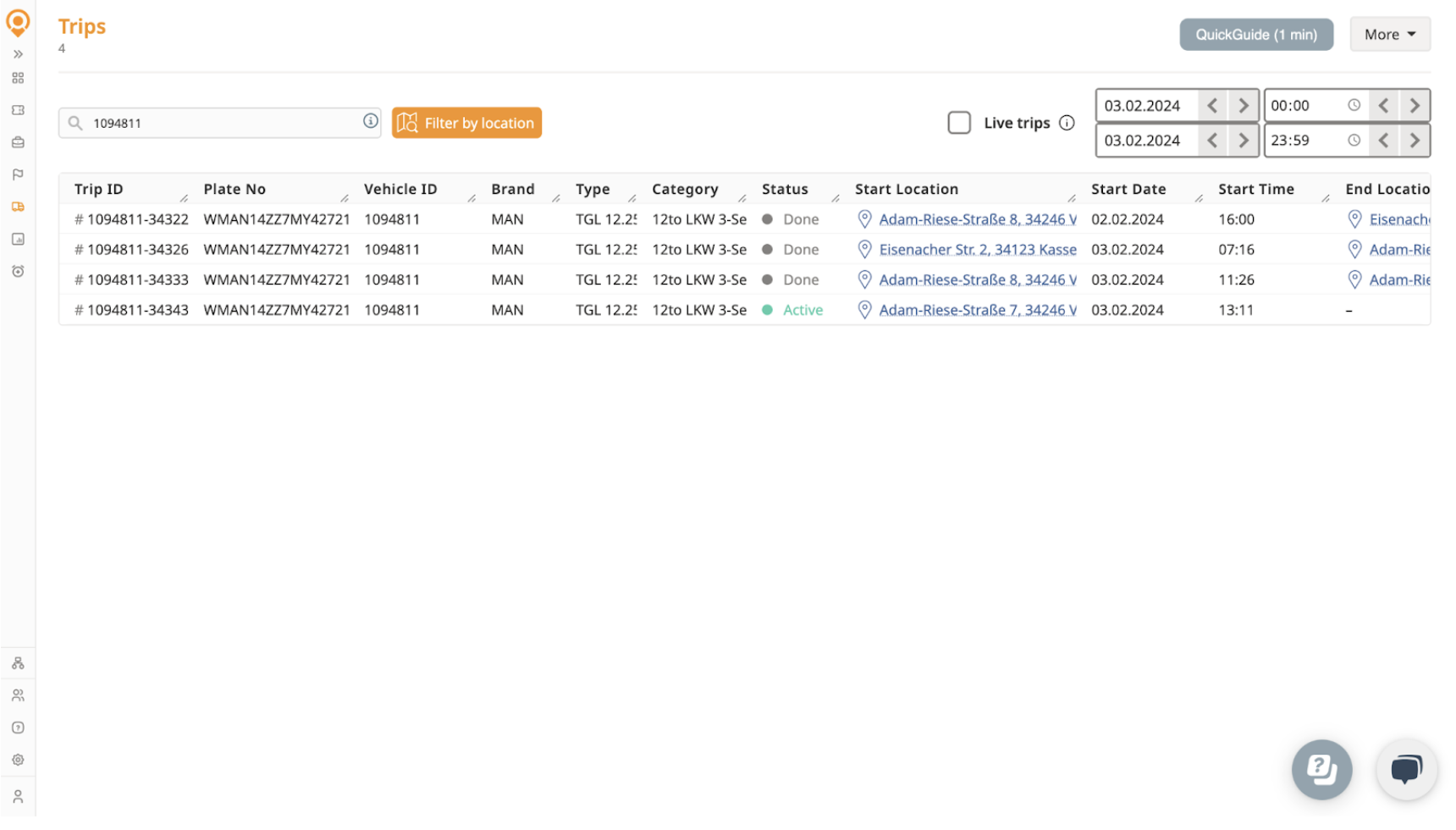Open the reports chart icon
Viewport: 1456px width, 830px height.
18,240
